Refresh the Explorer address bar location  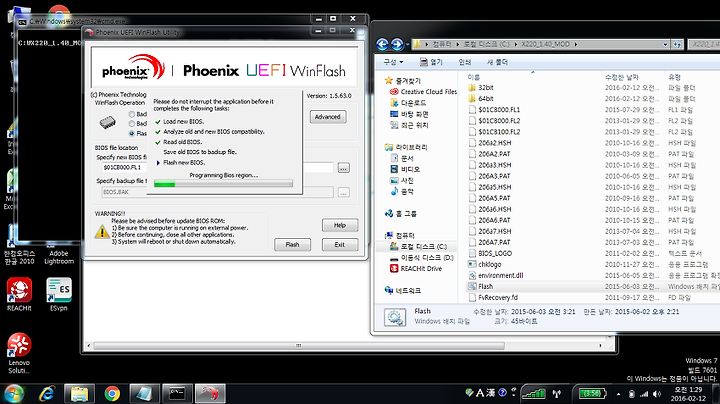click(677, 44)
